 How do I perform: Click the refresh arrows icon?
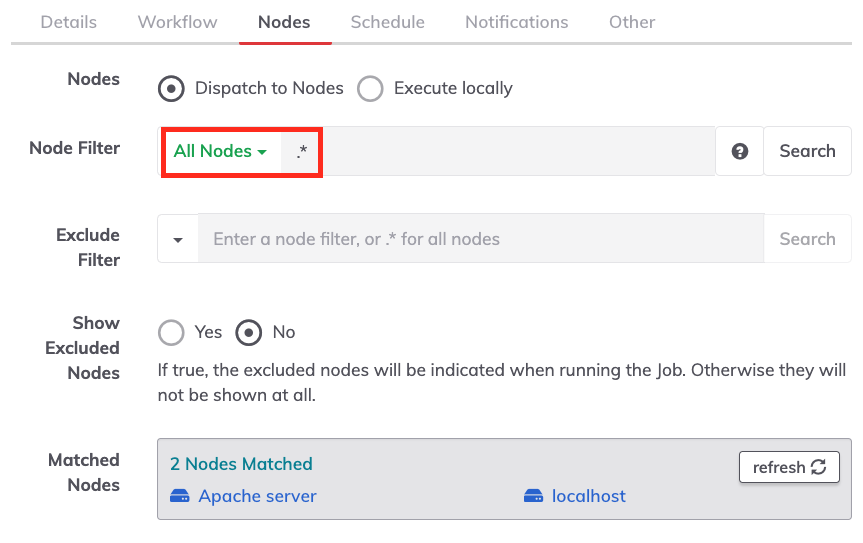click(818, 467)
